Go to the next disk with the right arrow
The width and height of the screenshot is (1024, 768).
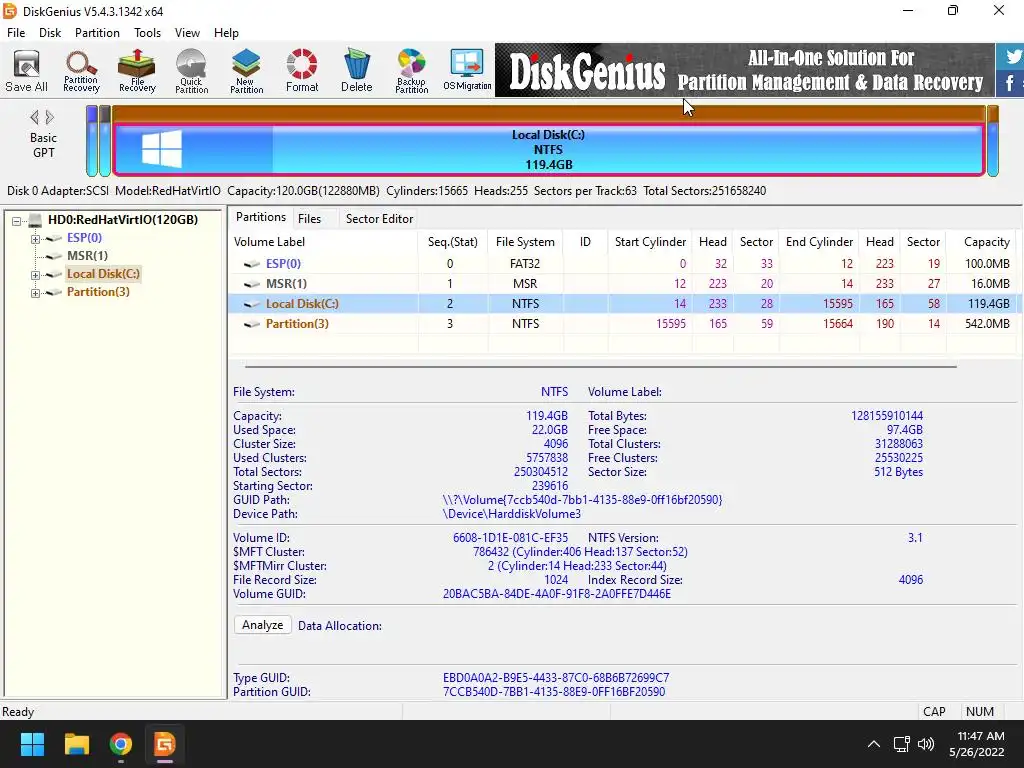click(50, 118)
